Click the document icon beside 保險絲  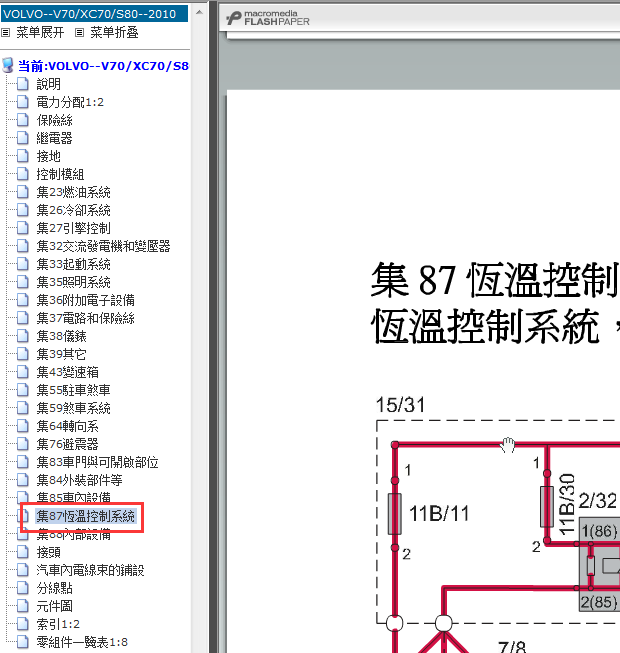[23, 120]
